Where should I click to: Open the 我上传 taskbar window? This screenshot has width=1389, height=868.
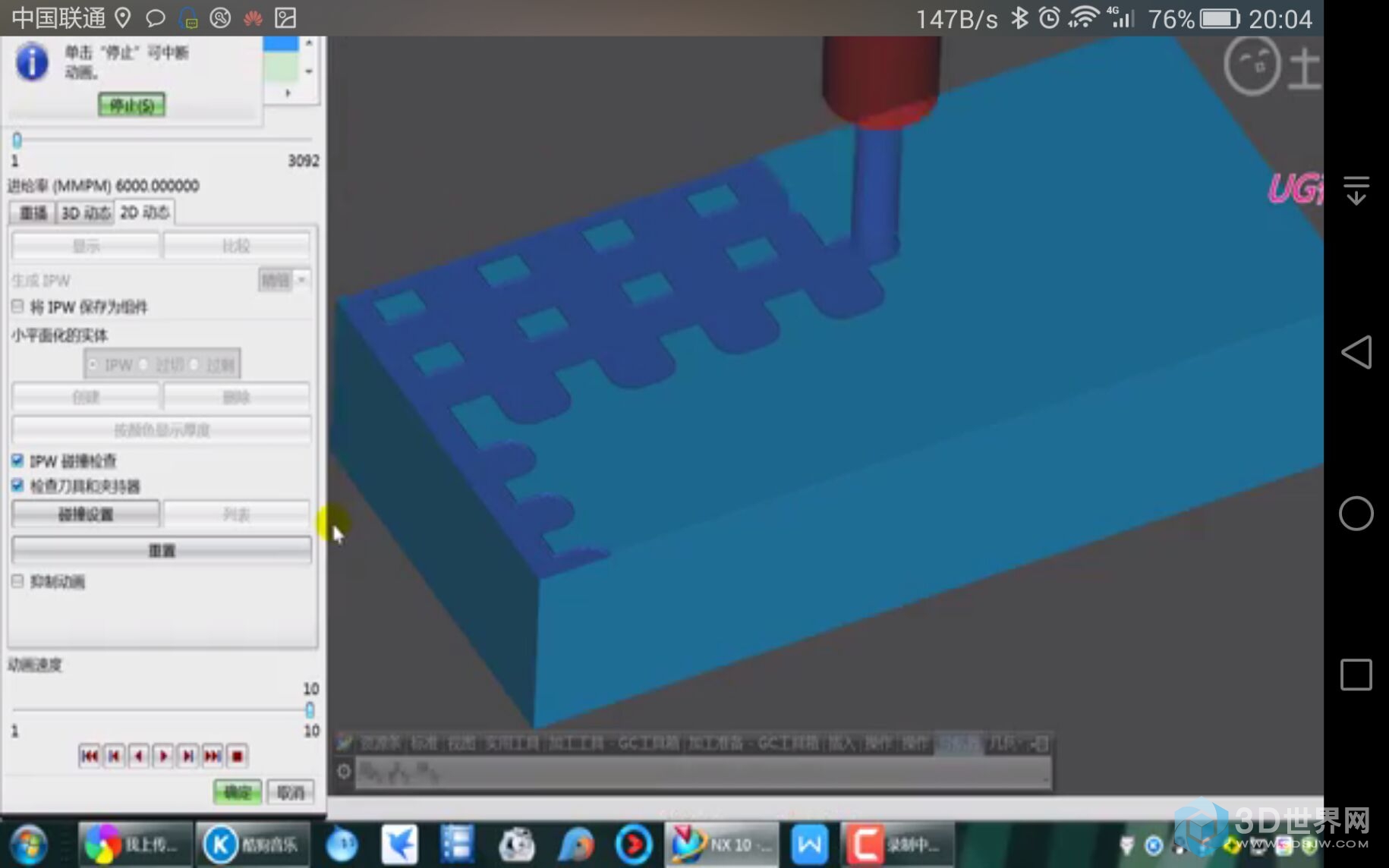[x=134, y=844]
